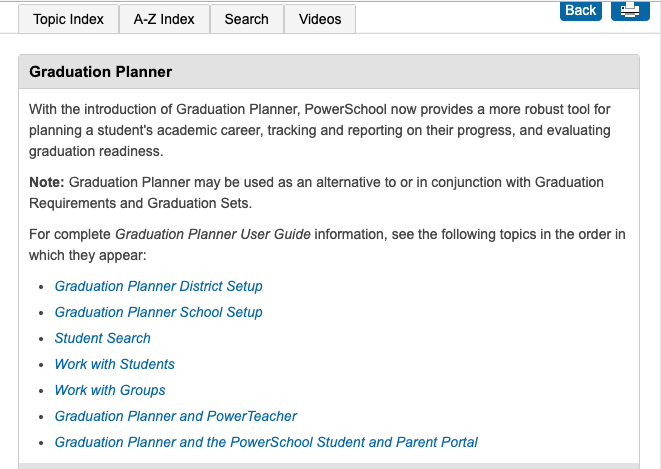The height and width of the screenshot is (469, 661).
Task: Select the Search tab
Action: click(x=246, y=19)
